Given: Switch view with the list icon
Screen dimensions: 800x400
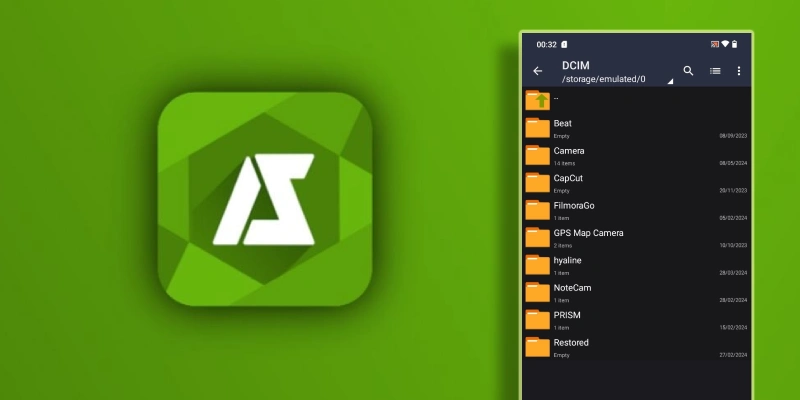Looking at the screenshot, I should click(715, 71).
